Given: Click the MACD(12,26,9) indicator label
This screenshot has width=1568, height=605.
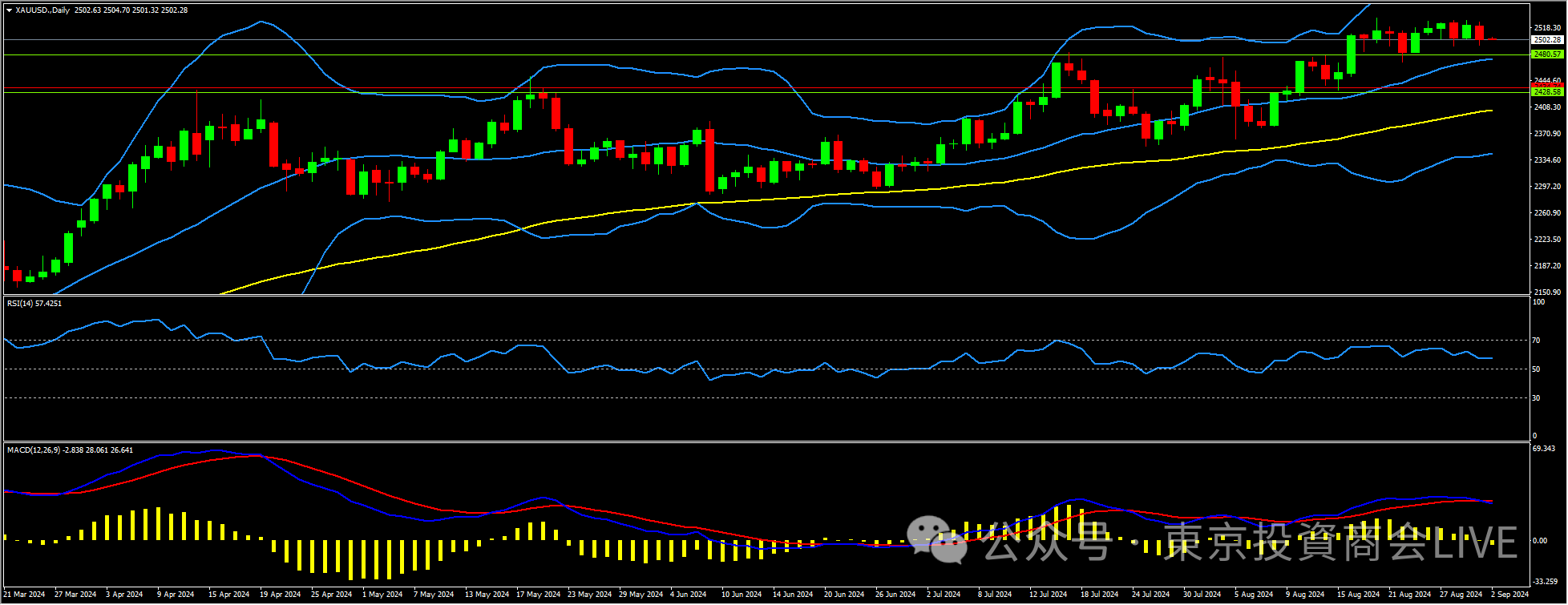Looking at the screenshot, I should [x=71, y=450].
